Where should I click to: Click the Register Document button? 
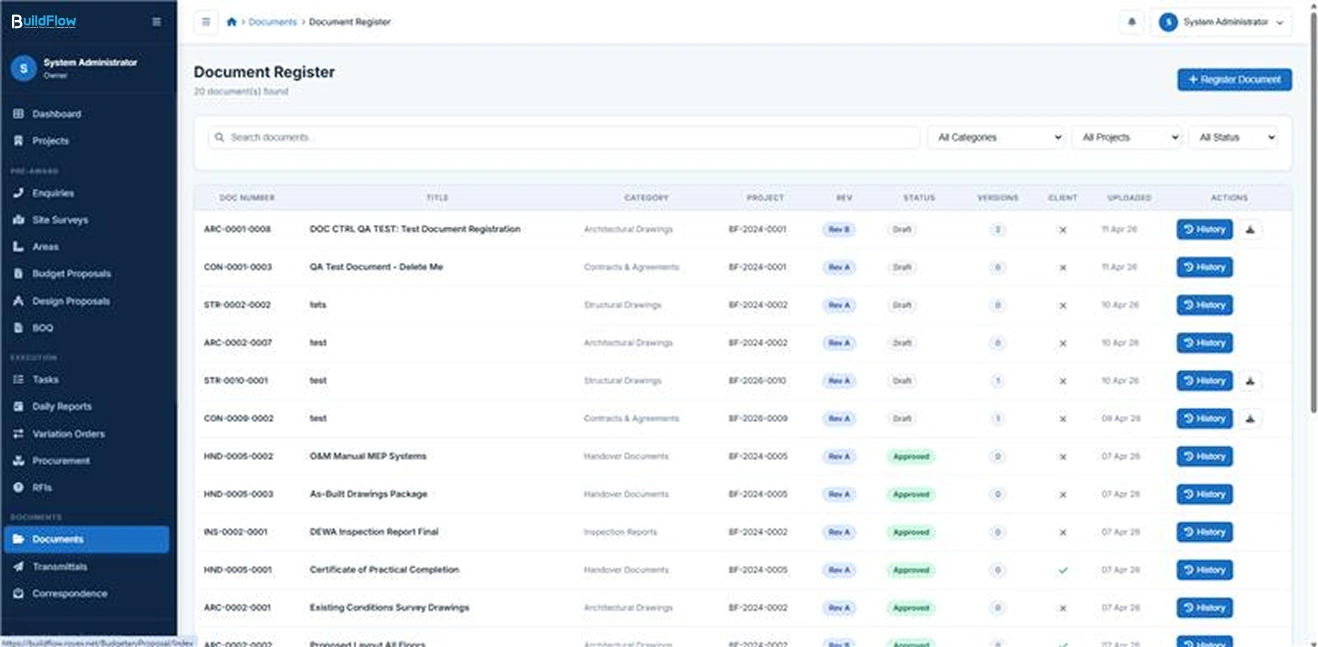(1234, 80)
